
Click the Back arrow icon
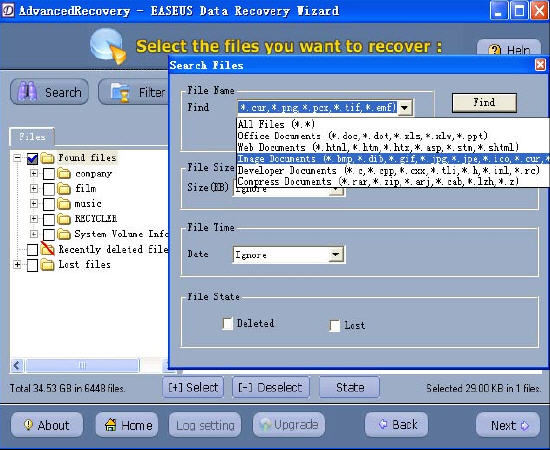383,424
